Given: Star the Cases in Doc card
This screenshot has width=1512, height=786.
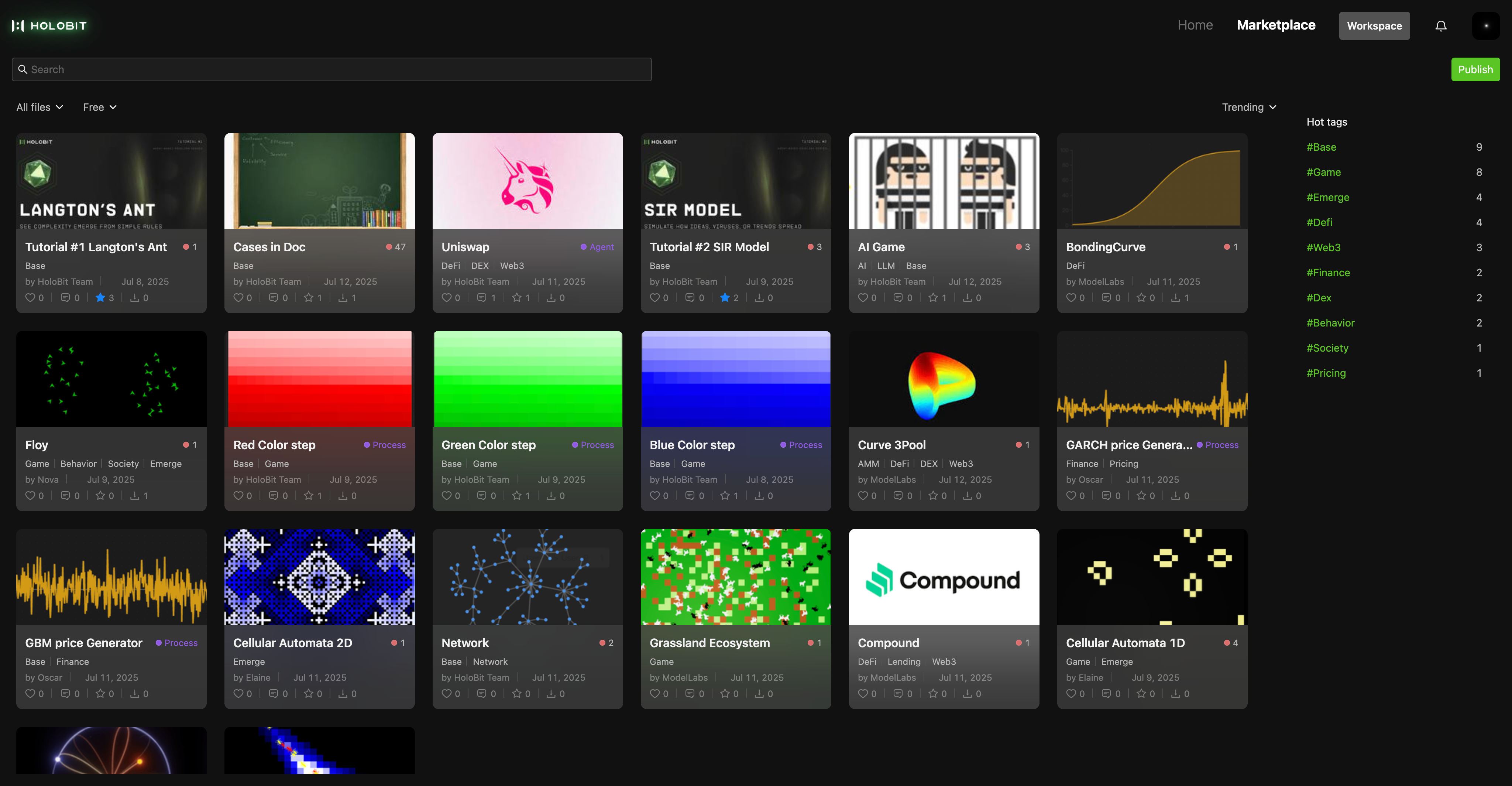Looking at the screenshot, I should (x=309, y=298).
